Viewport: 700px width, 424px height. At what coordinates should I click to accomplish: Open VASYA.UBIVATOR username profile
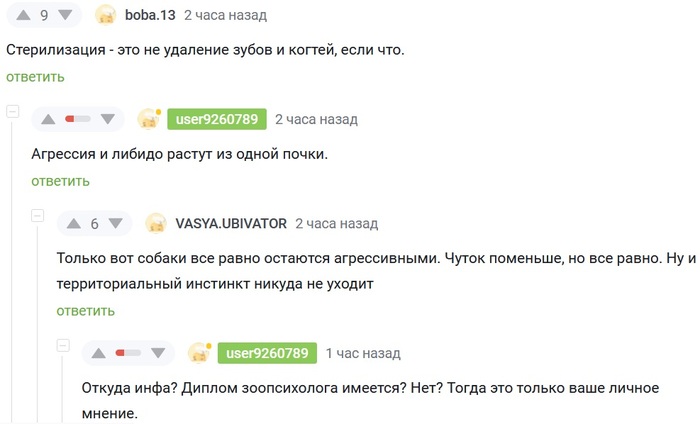click(231, 224)
